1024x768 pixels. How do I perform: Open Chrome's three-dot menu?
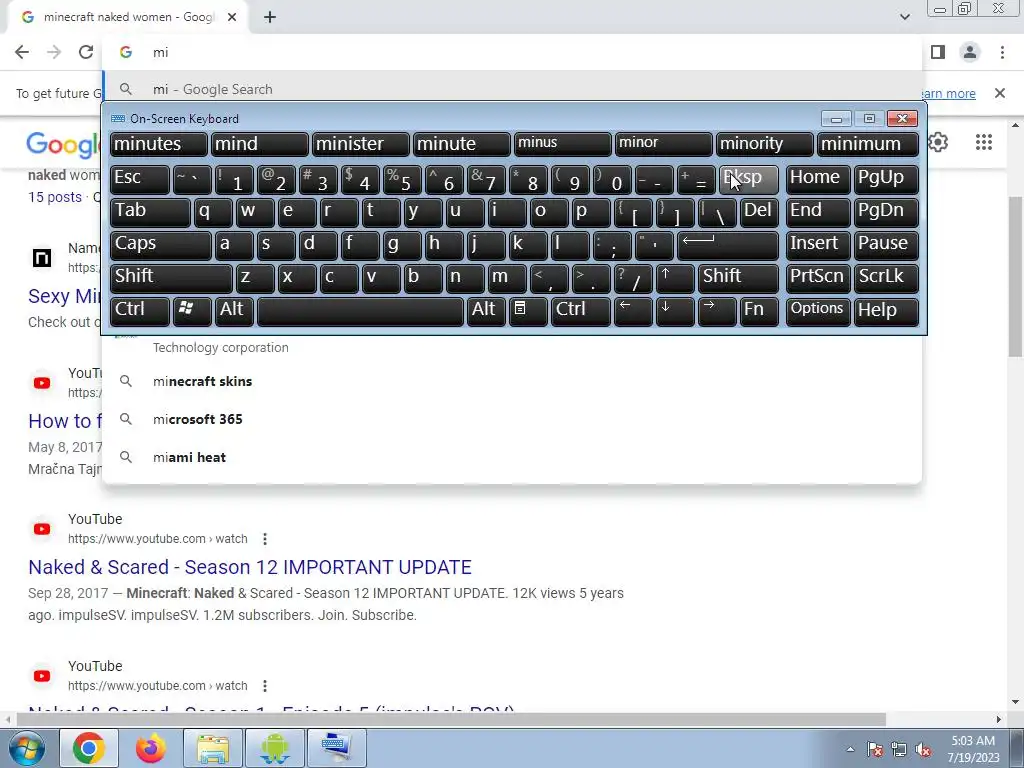pyautogui.click(x=1002, y=52)
